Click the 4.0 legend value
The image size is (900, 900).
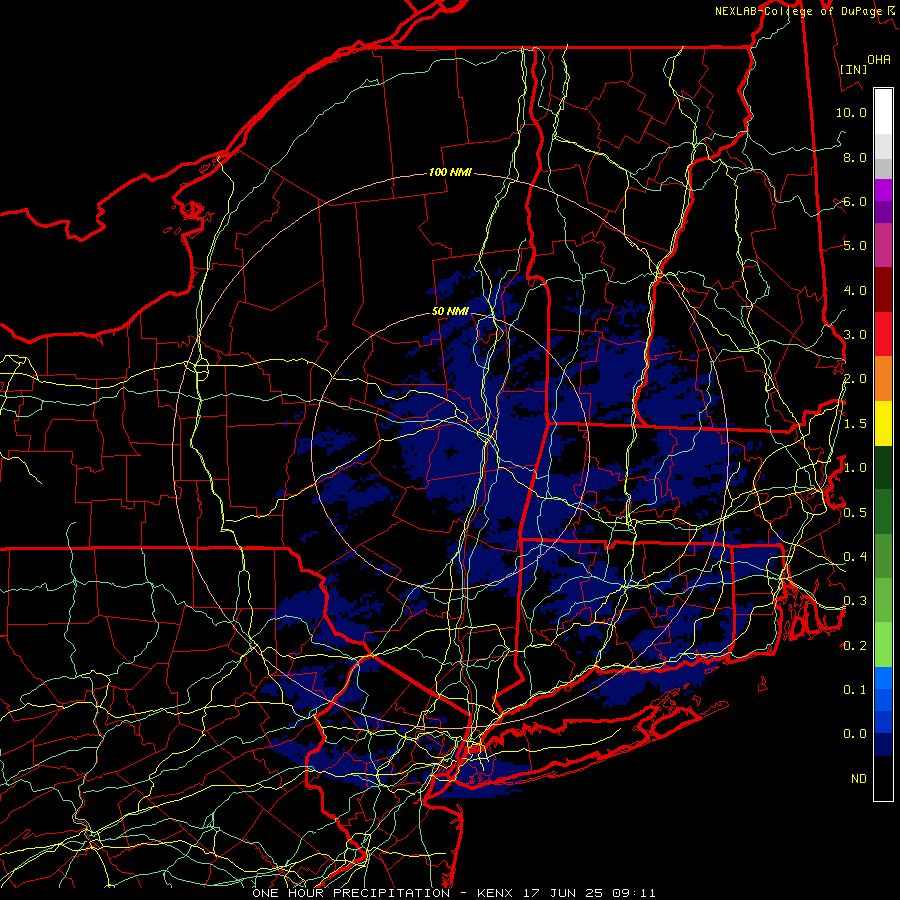click(x=855, y=290)
